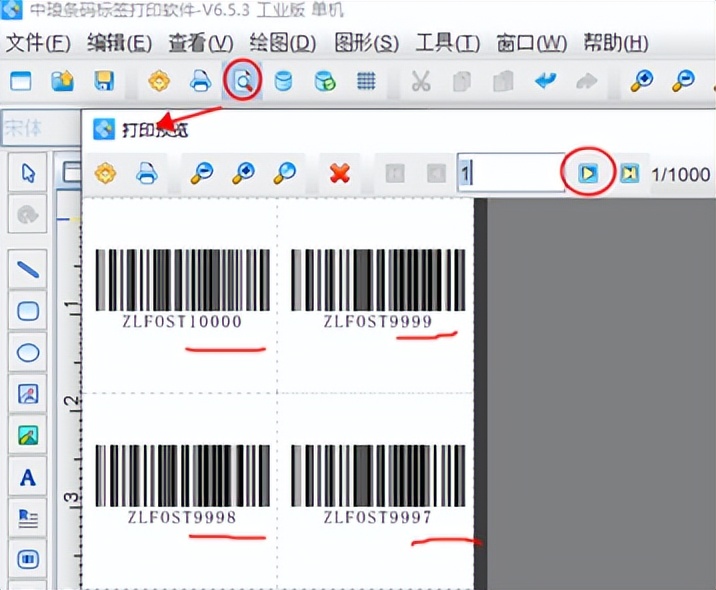Viewport: 716px width, 590px height.
Task: Click the scissors cut icon
Action: pos(421,82)
